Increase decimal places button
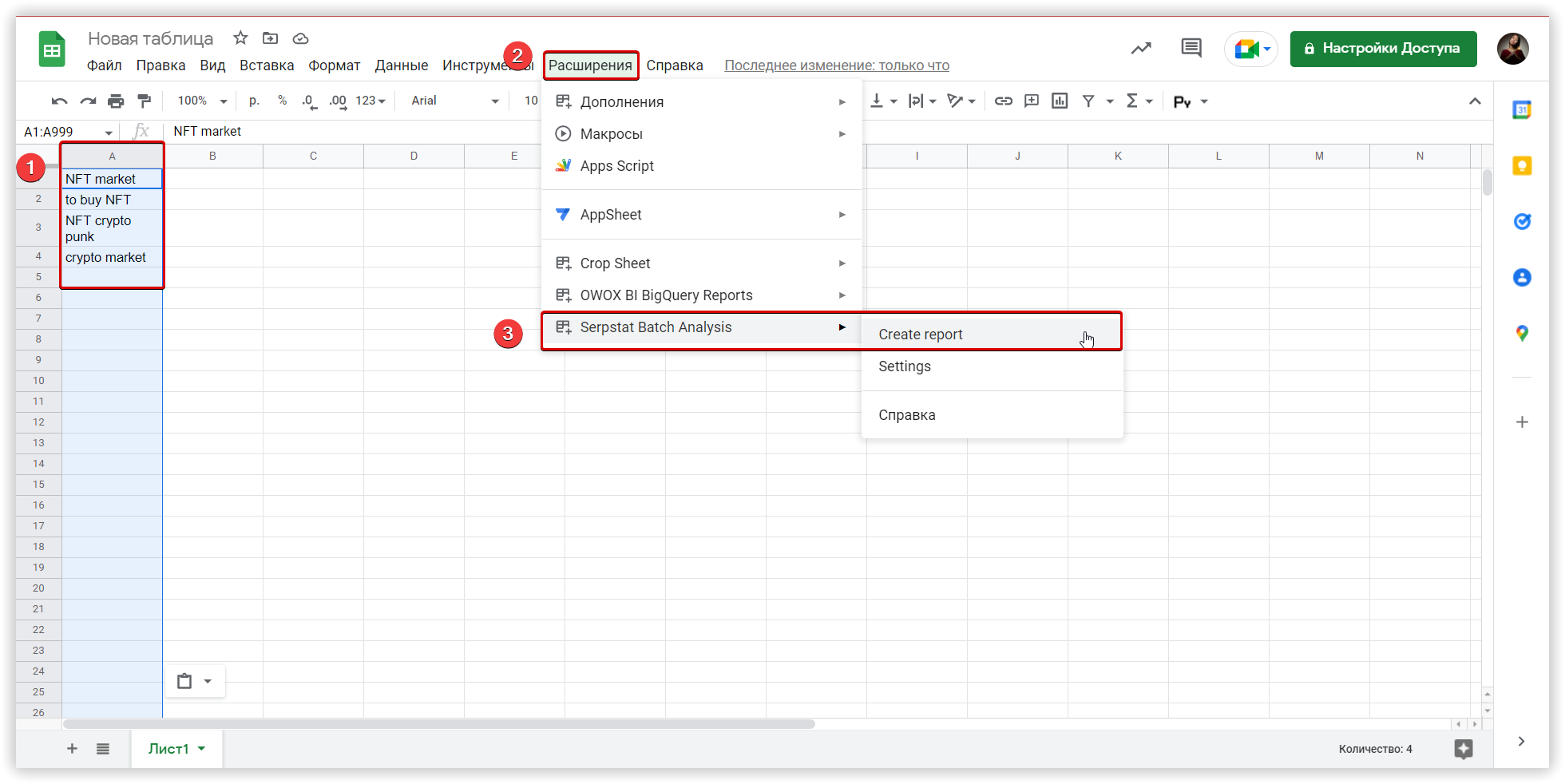 [x=338, y=101]
